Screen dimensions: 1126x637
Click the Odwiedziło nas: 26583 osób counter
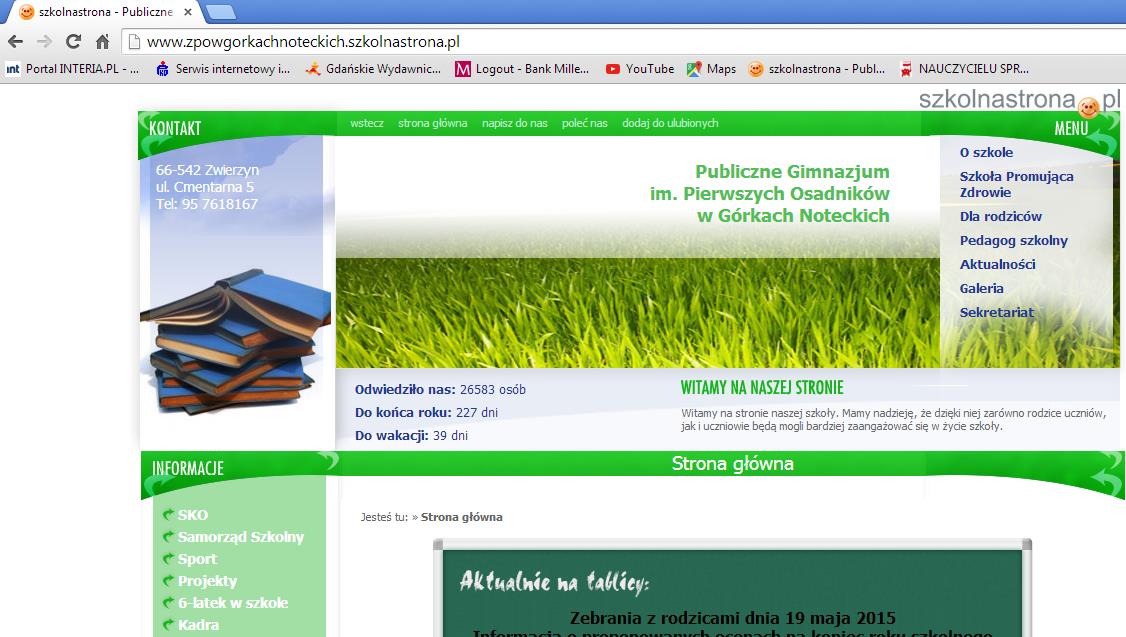pyautogui.click(x=440, y=390)
